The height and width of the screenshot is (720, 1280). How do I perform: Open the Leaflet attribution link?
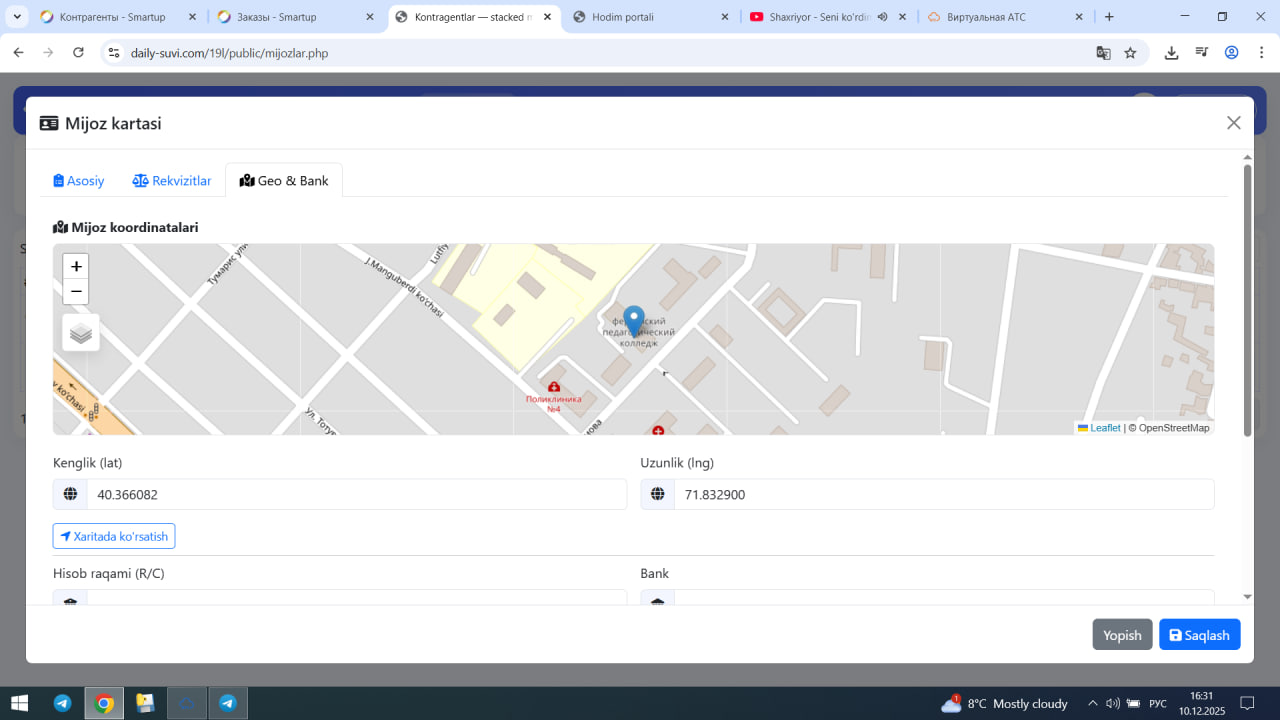[x=1105, y=428]
